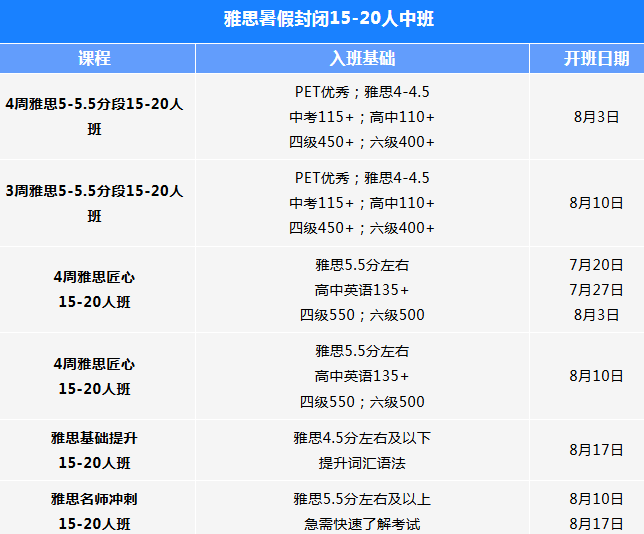This screenshot has height=534, width=644.
Task: Click 四级450+；六级400+ in the 4周雅思5-5.5分段 row
Action: [x=362, y=142]
